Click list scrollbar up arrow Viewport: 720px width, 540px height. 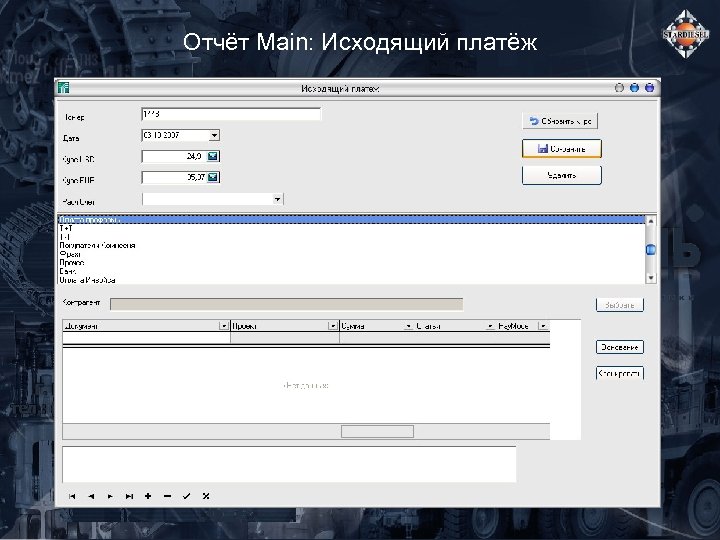pos(651,221)
